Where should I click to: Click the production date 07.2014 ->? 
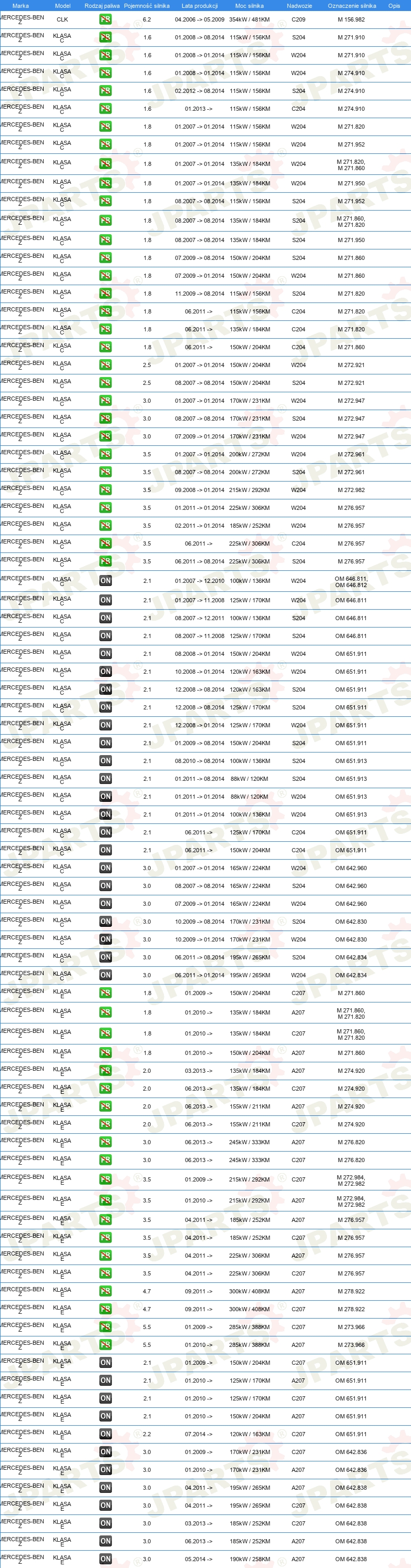[x=199, y=1434]
